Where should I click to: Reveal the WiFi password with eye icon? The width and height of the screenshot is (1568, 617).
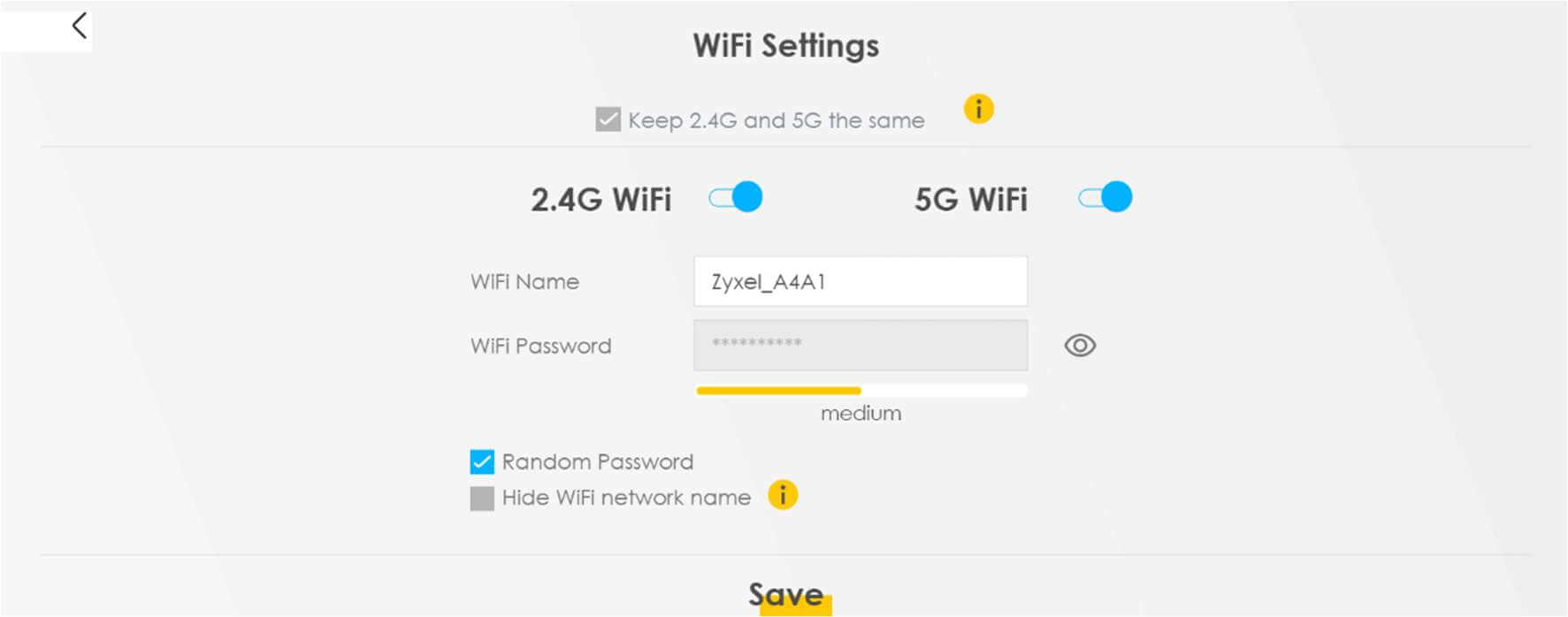(1080, 346)
